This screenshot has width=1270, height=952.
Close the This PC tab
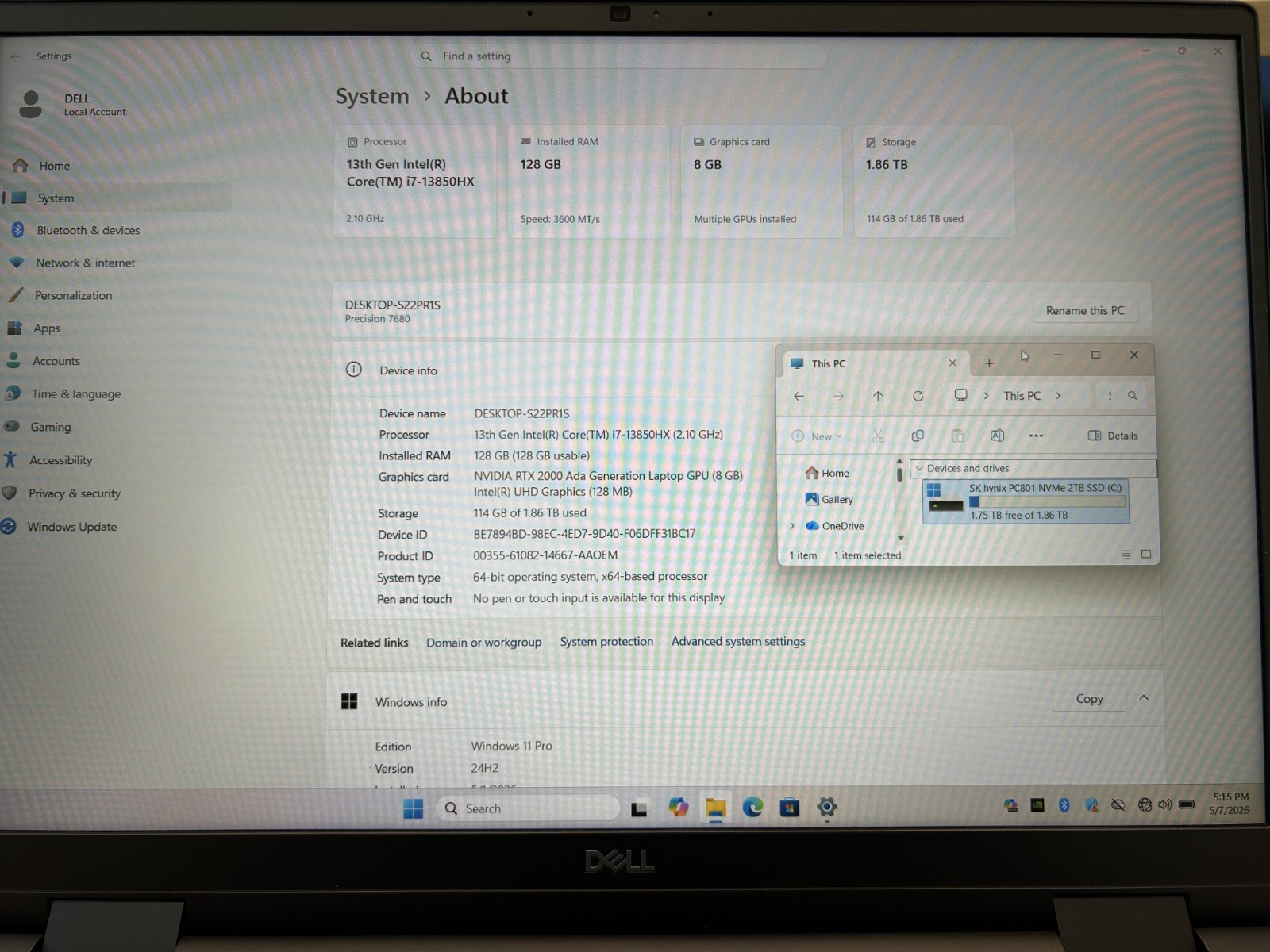[x=952, y=363]
